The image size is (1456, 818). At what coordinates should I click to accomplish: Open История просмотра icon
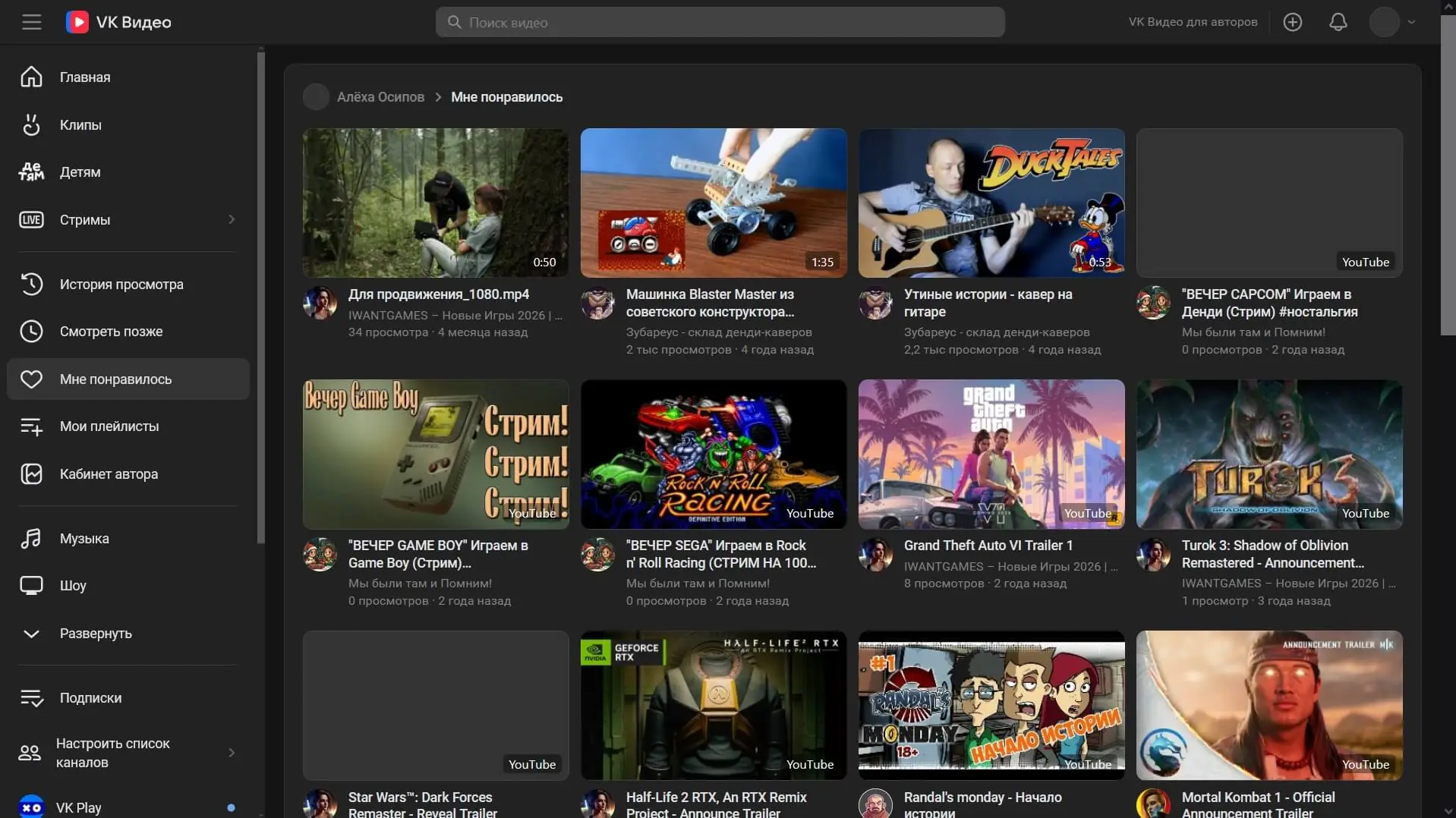tap(31, 284)
